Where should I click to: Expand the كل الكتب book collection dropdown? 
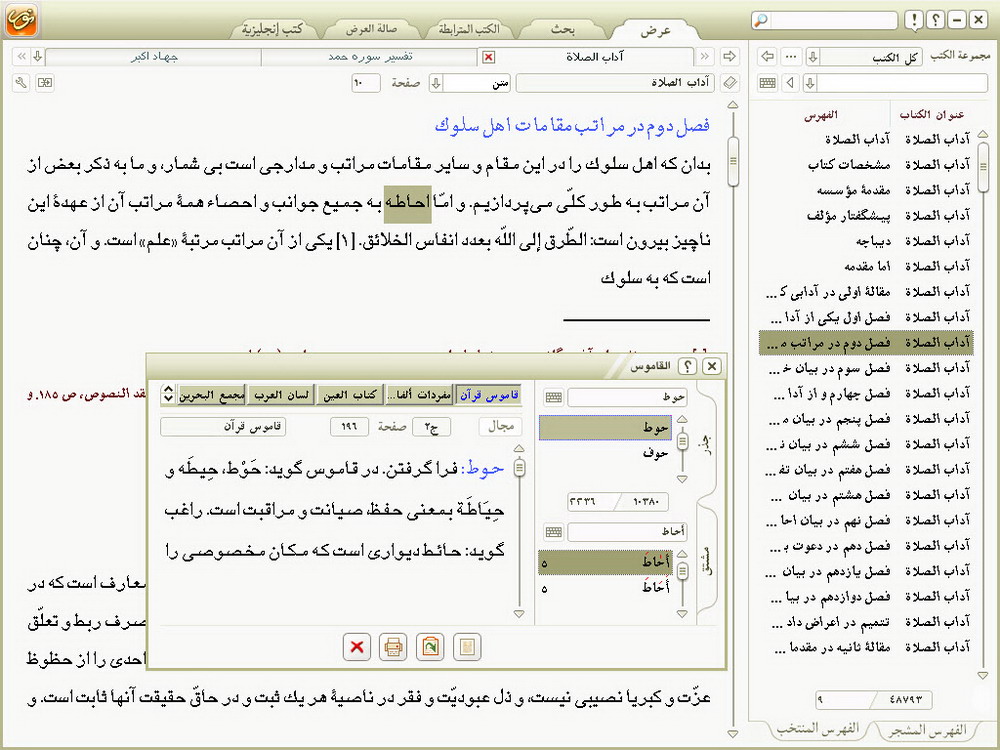[812, 57]
